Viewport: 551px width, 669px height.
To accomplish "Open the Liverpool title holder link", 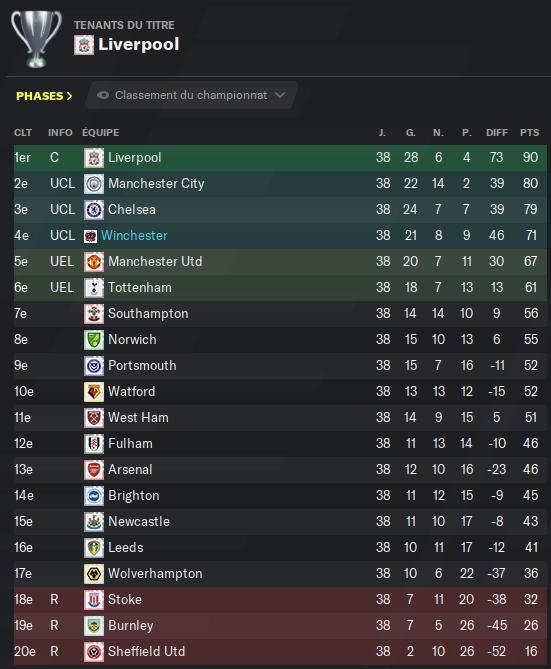I will 139,44.
